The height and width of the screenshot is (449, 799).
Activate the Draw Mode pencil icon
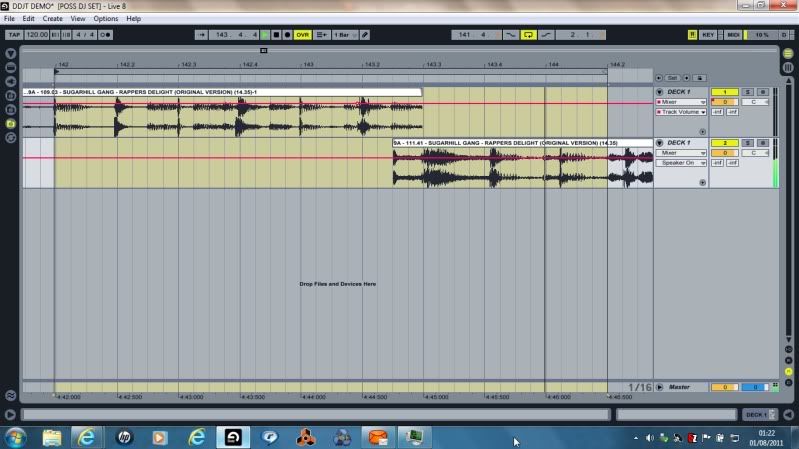click(x=365, y=34)
